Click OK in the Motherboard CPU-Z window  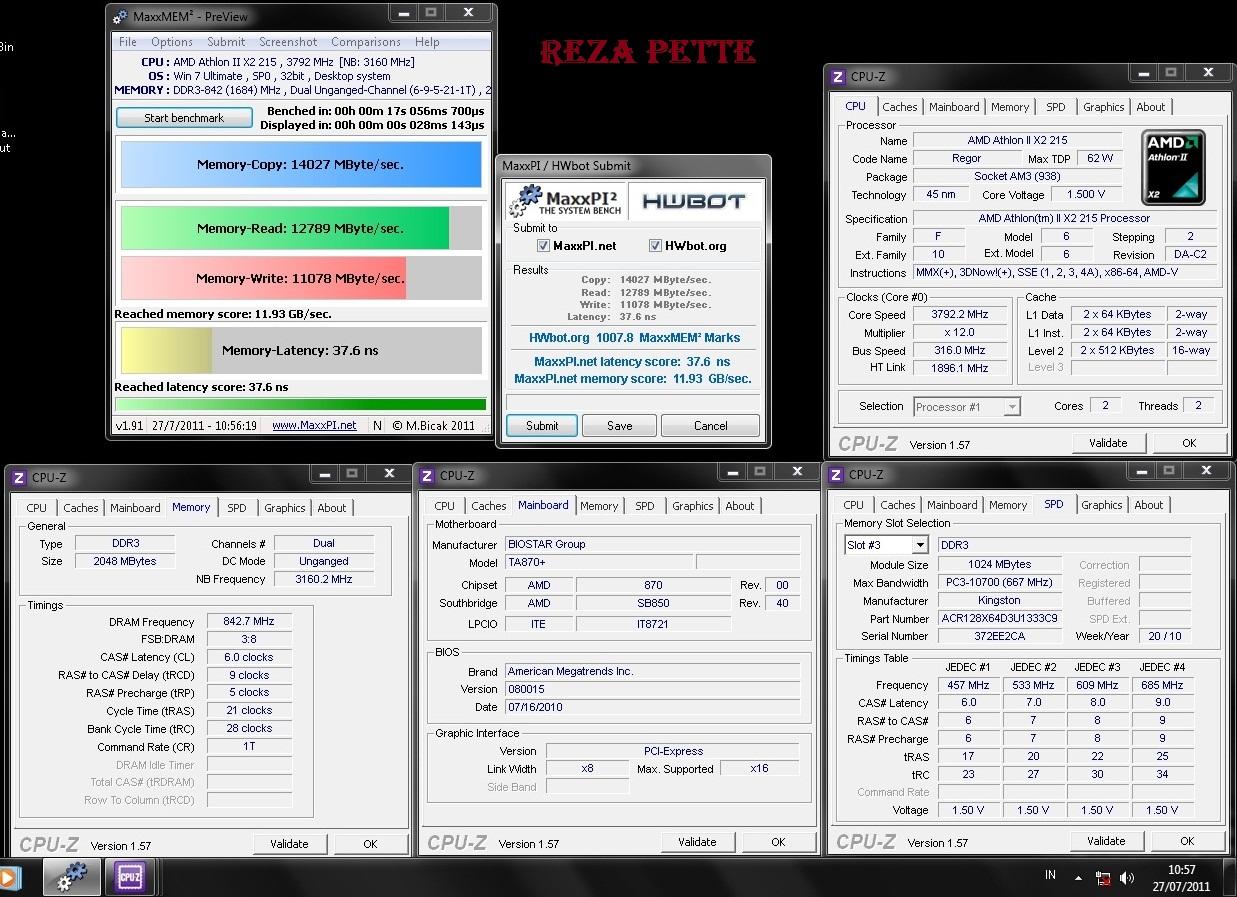[778, 842]
